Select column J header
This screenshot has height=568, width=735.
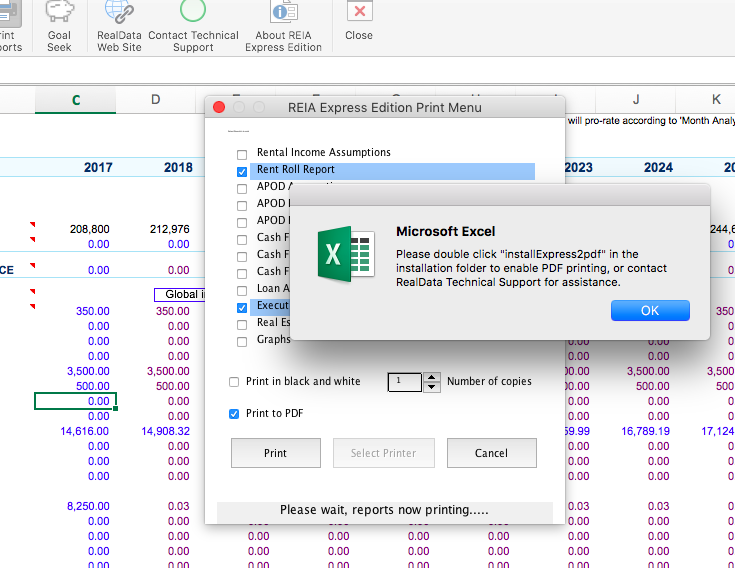(636, 100)
